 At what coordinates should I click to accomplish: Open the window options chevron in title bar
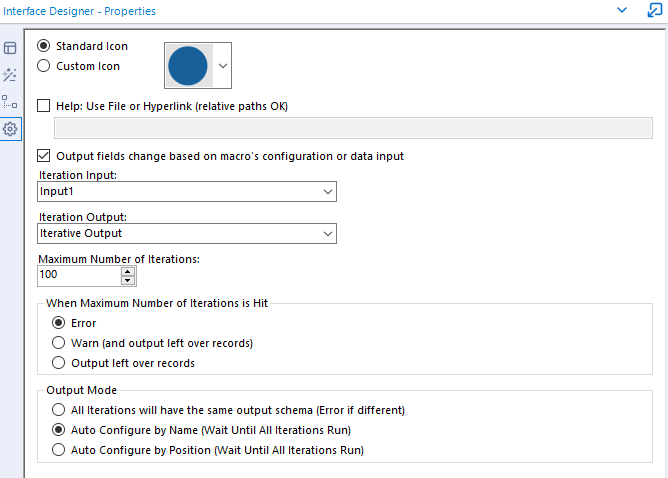[x=622, y=11]
